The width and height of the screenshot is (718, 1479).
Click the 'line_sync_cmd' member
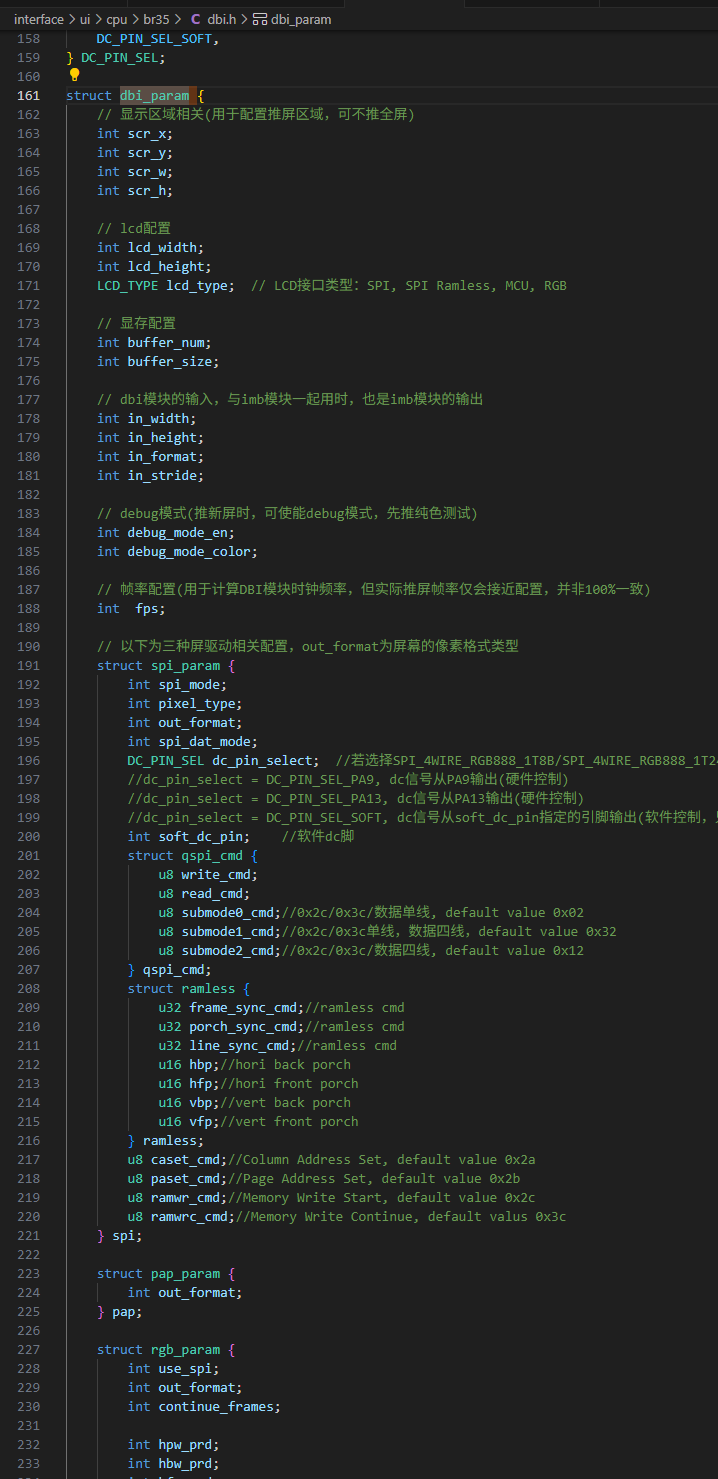239,1046
